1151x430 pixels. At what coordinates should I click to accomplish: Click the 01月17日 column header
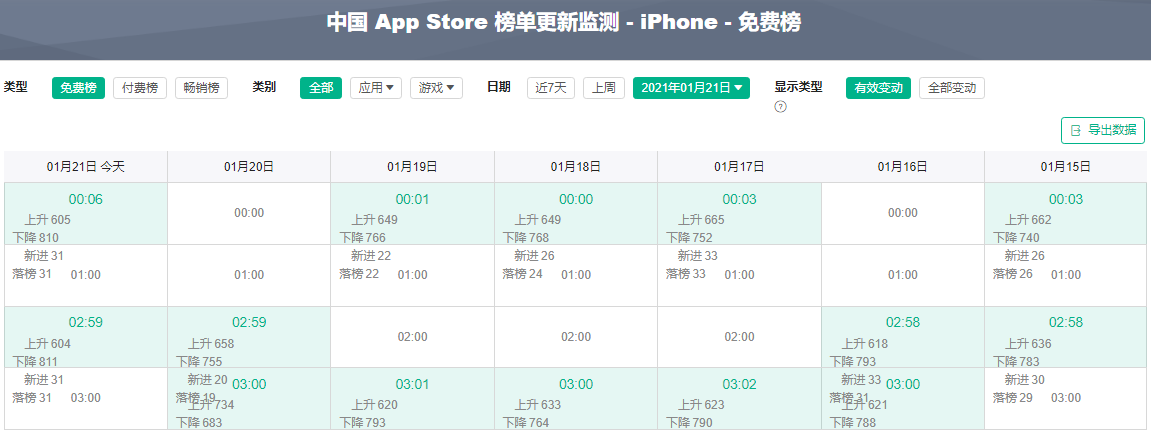click(739, 167)
